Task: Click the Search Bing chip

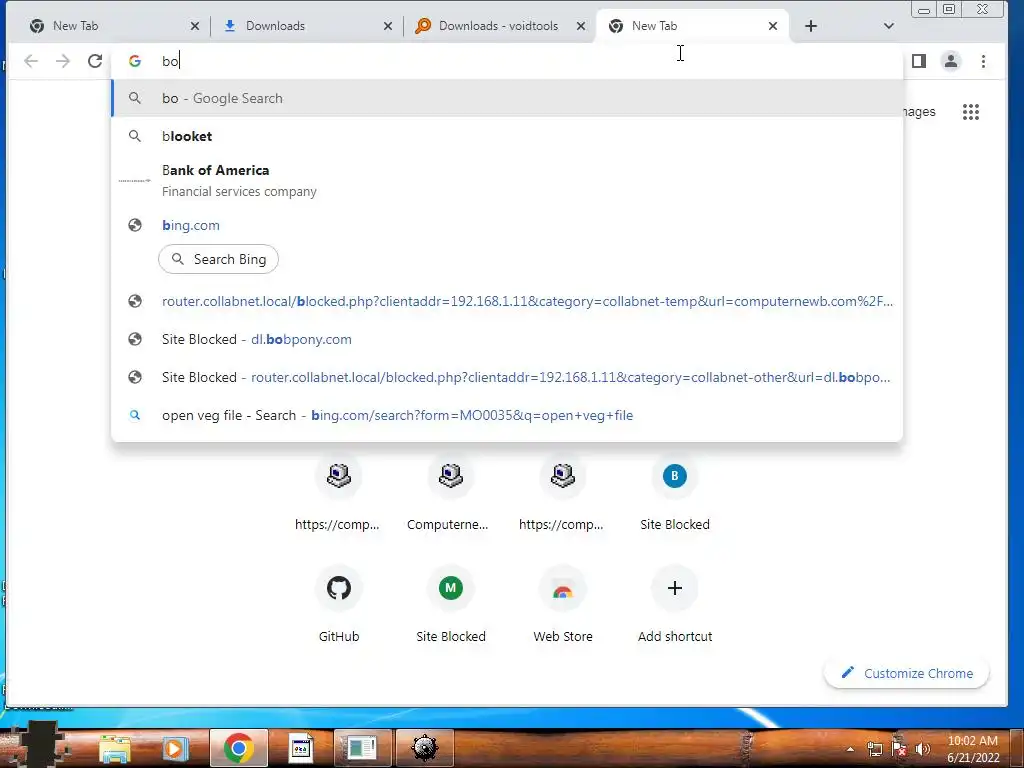Action: 218,259
